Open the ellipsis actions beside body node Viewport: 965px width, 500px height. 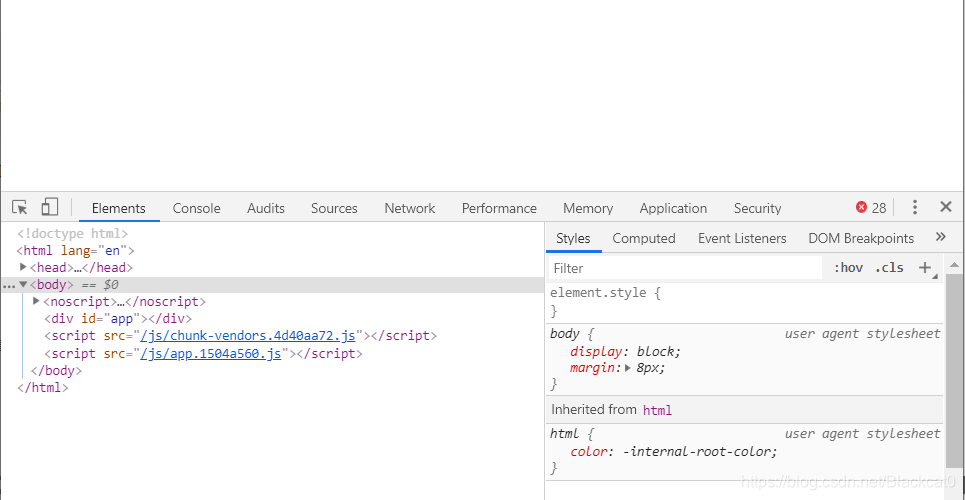pyautogui.click(x=9, y=286)
